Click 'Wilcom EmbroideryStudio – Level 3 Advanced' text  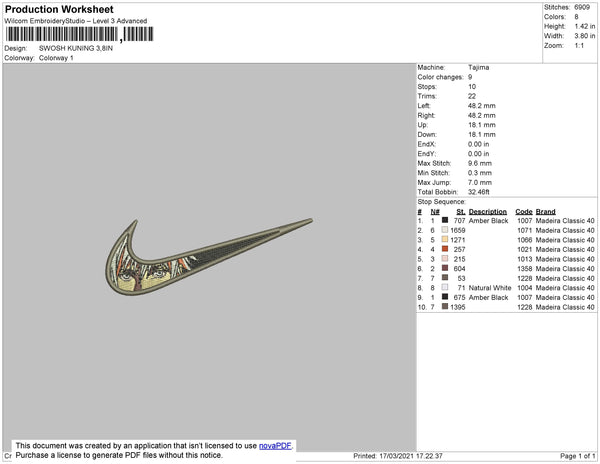pyautogui.click(x=76, y=21)
